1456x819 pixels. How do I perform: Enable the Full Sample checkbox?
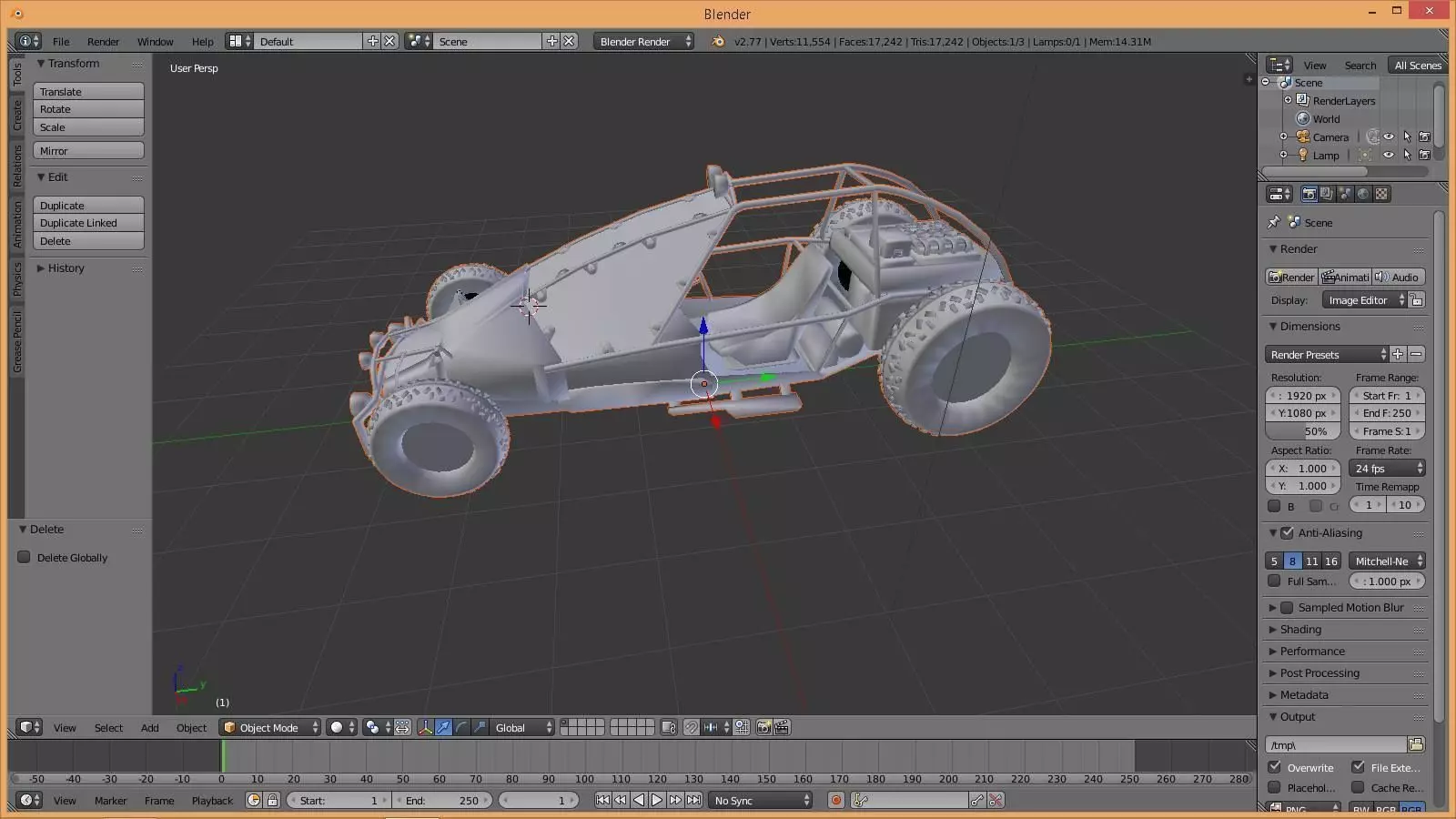[x=1274, y=581]
